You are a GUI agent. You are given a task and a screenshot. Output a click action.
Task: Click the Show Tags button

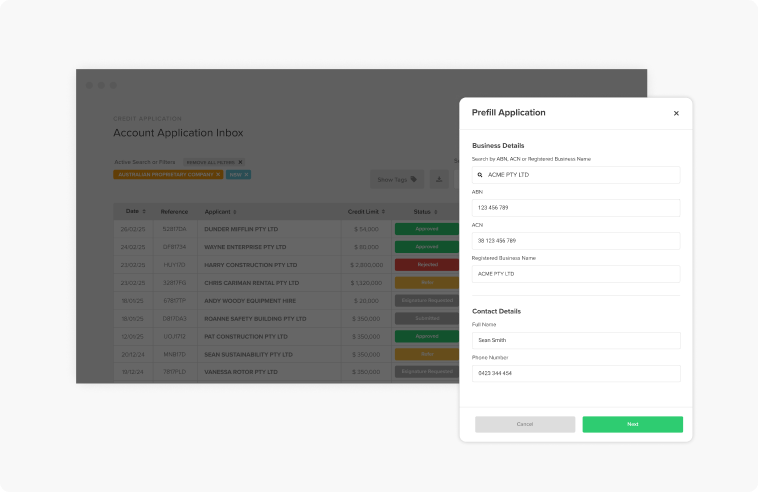pos(397,180)
